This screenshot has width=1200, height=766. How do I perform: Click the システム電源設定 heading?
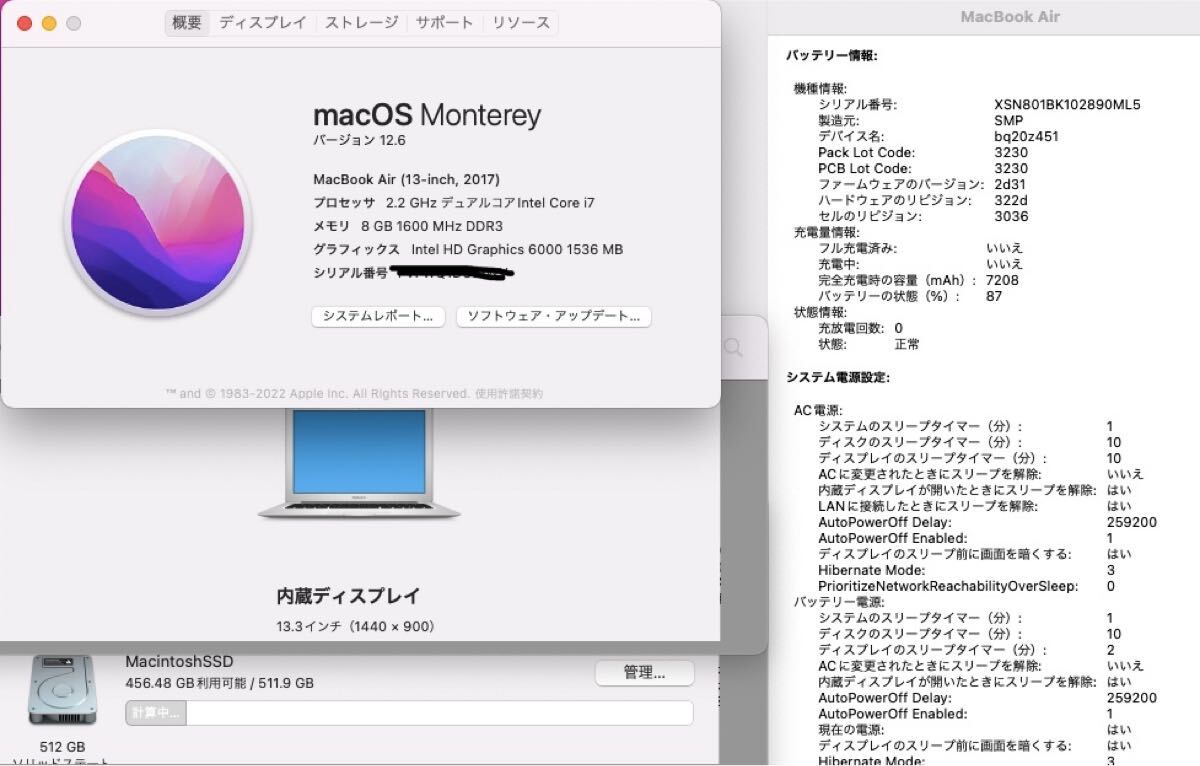(837, 377)
